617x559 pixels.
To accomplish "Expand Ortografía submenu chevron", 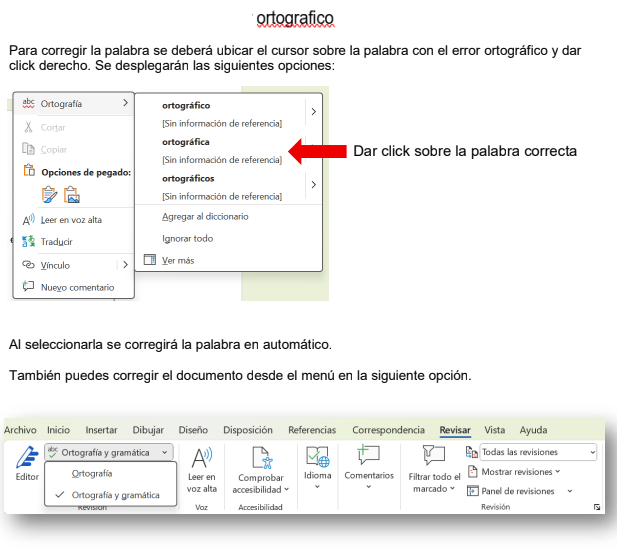I will tap(125, 103).
